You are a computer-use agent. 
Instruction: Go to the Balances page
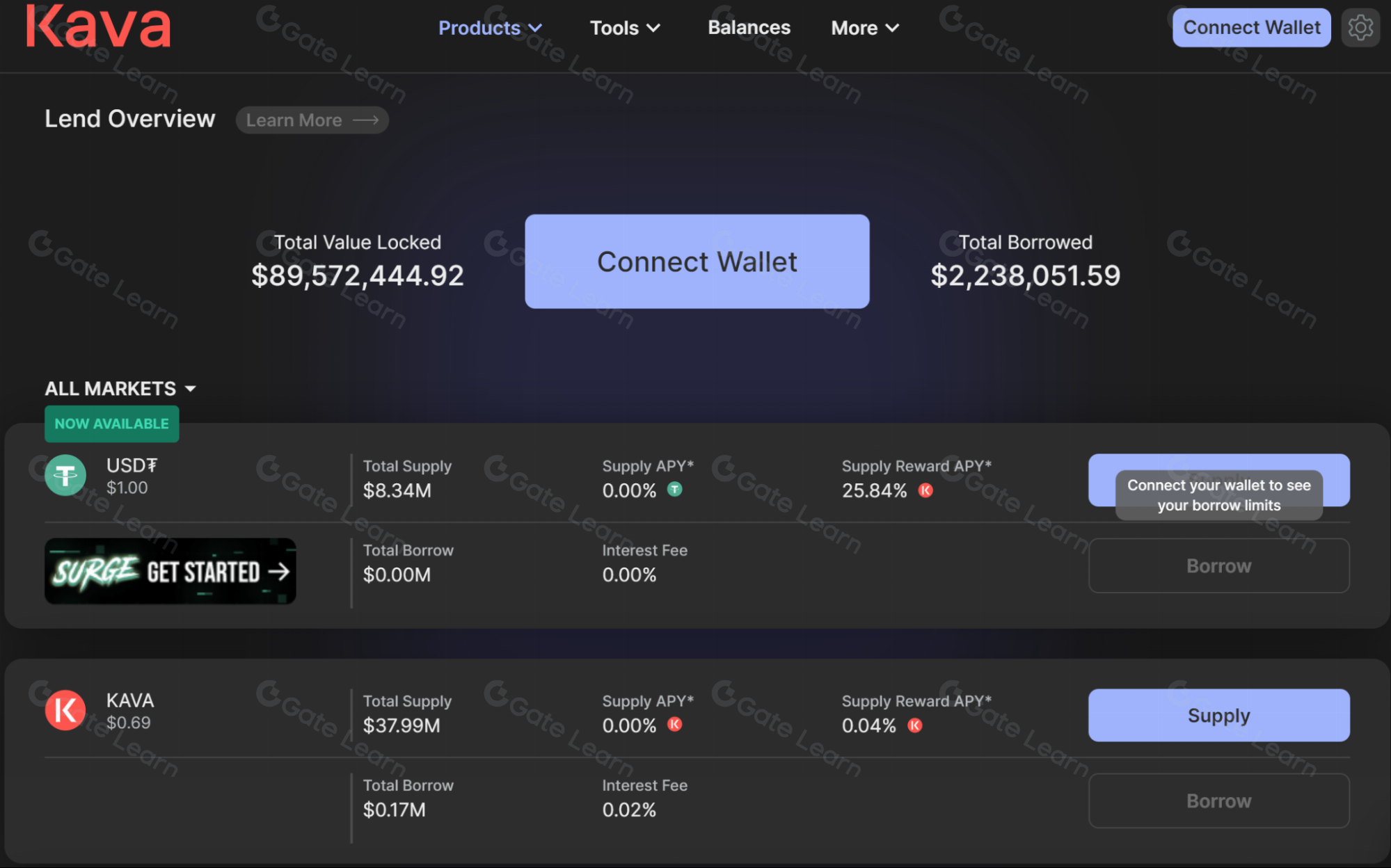click(749, 28)
